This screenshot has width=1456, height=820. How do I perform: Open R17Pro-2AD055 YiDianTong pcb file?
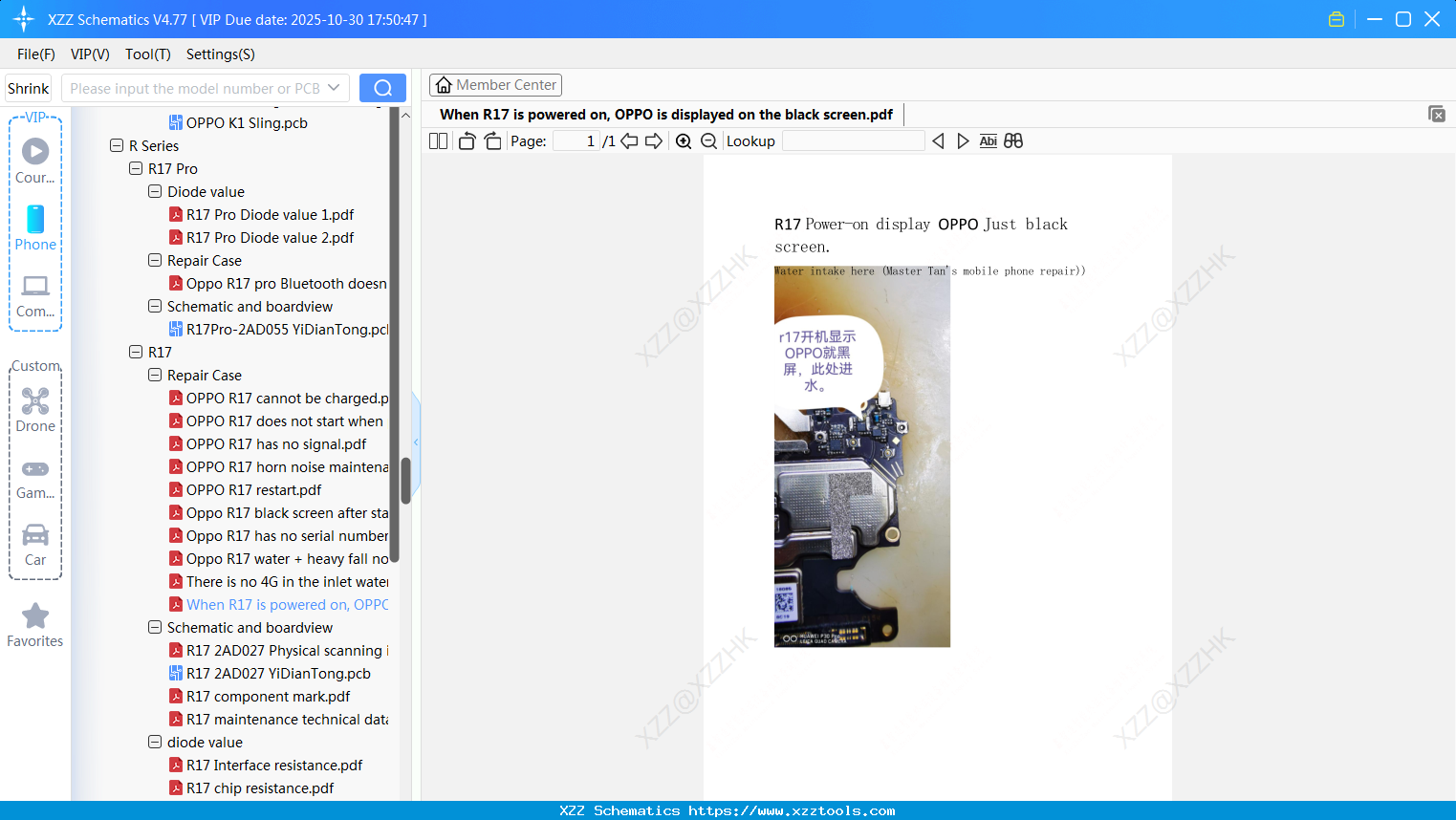coord(278,329)
